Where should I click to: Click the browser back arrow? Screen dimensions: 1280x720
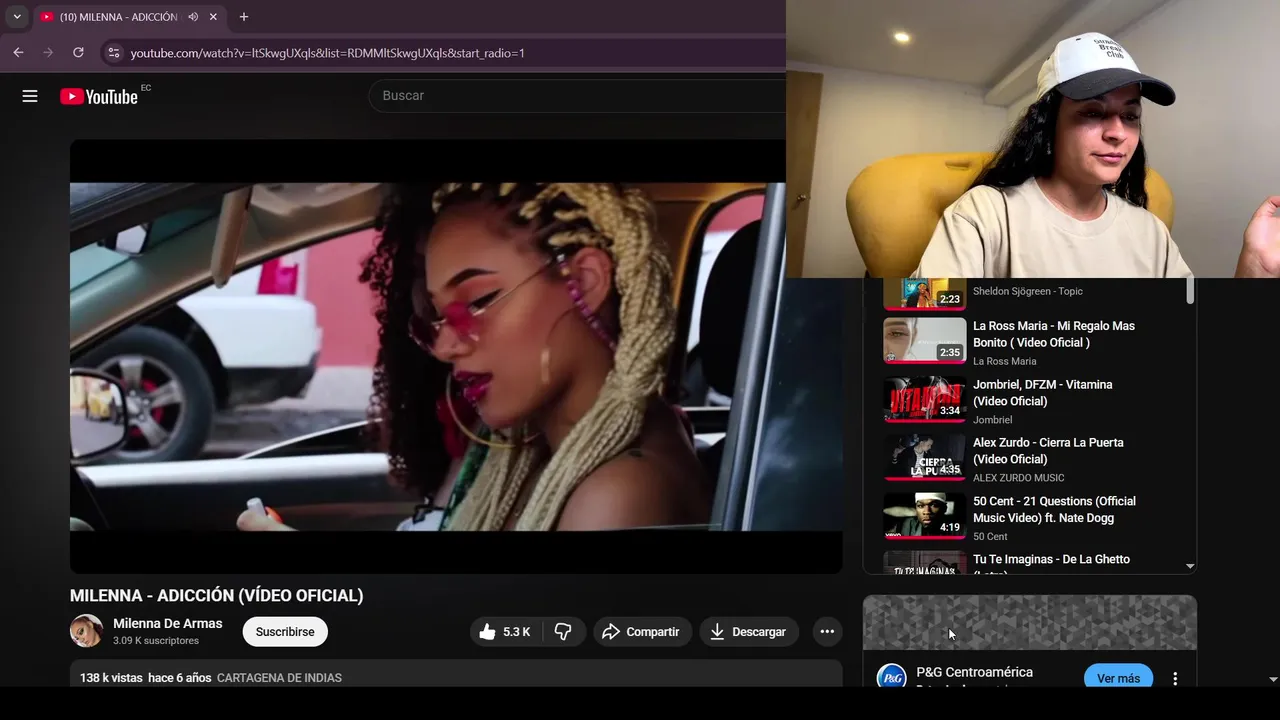coord(18,52)
